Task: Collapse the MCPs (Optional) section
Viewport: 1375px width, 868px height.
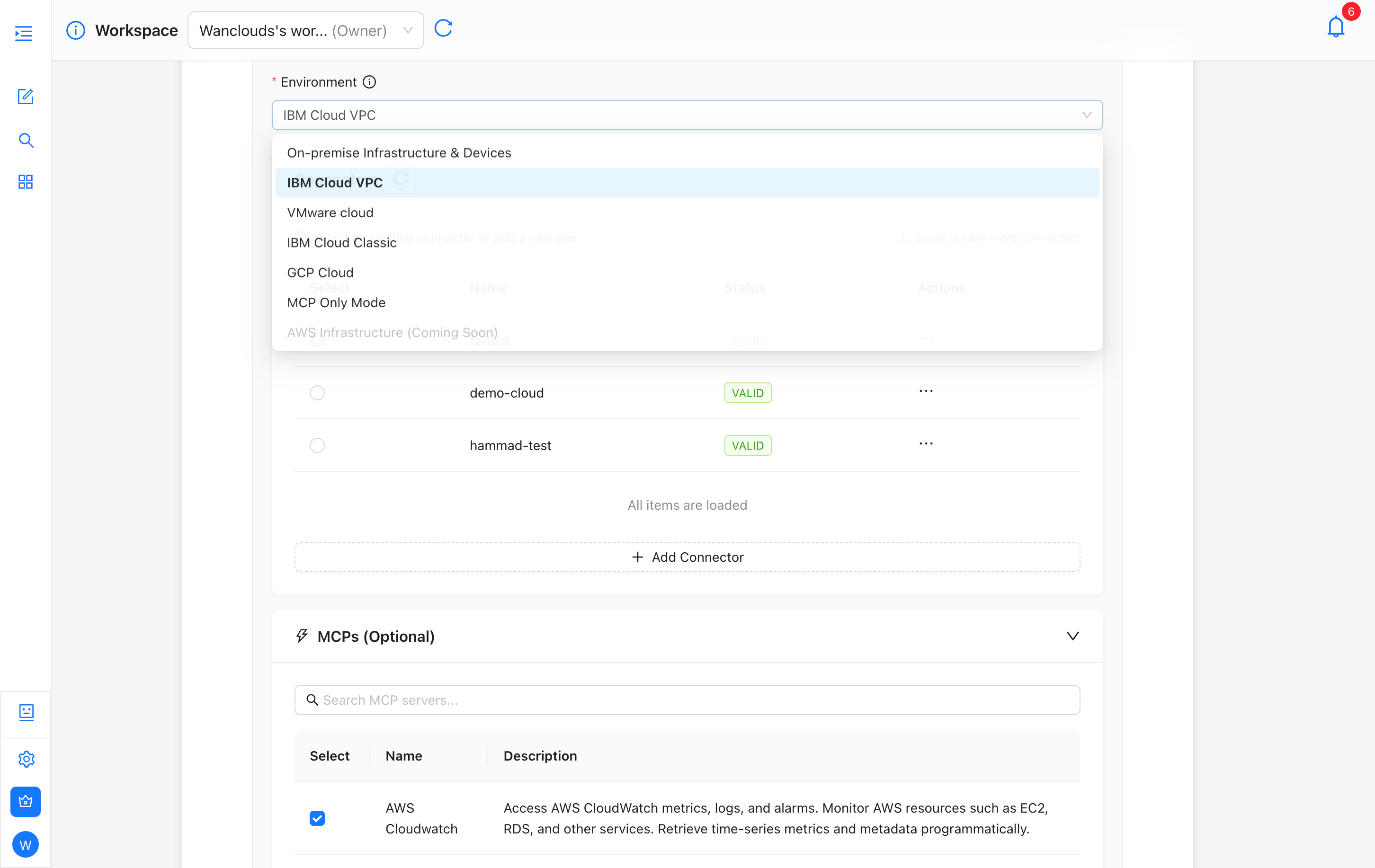Action: pyautogui.click(x=1072, y=636)
